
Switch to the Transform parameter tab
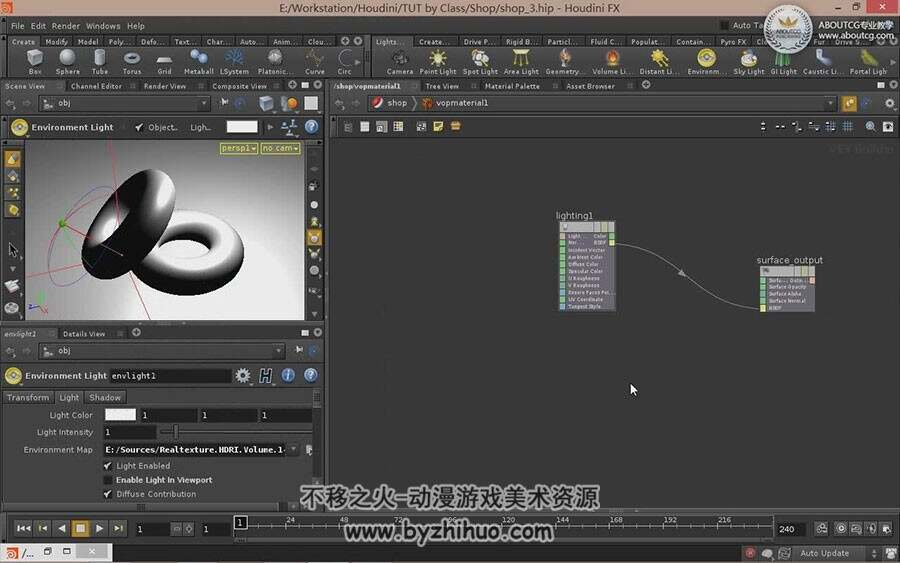coord(28,397)
